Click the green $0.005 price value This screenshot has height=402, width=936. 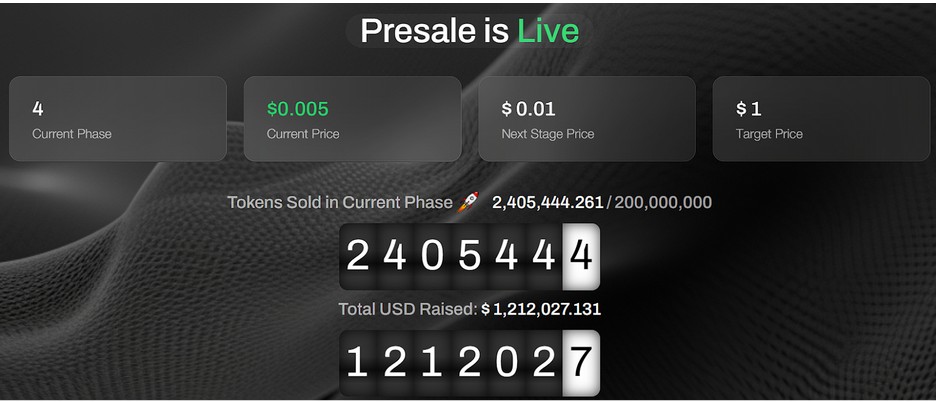[x=297, y=109]
